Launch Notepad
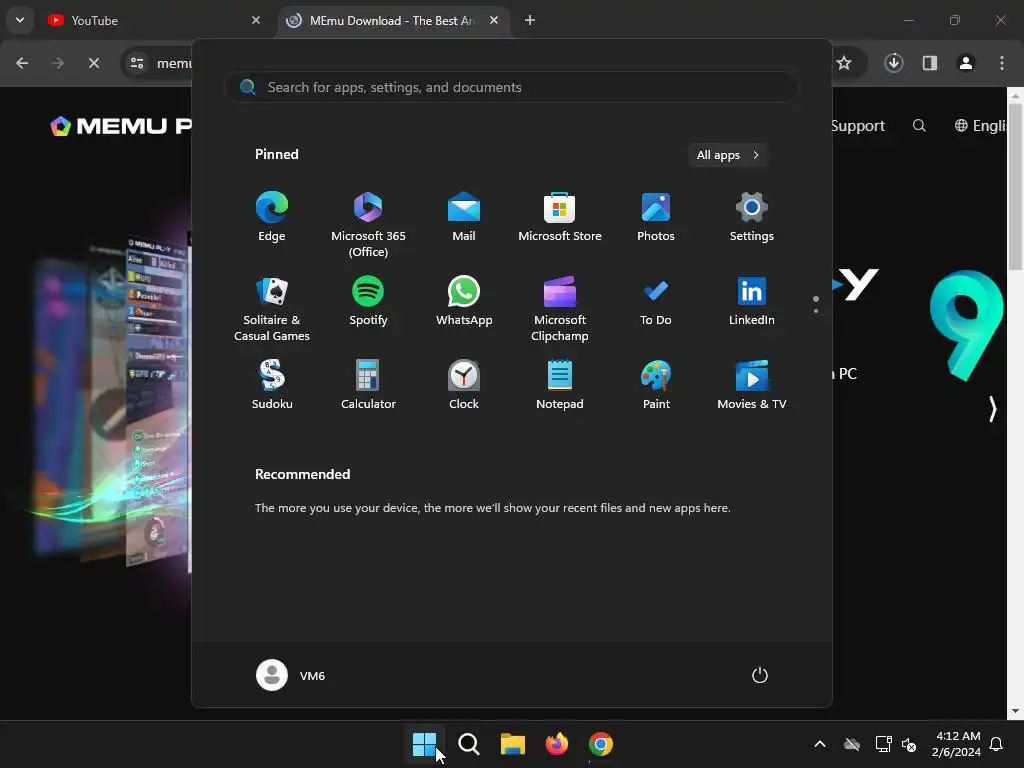 (560, 385)
